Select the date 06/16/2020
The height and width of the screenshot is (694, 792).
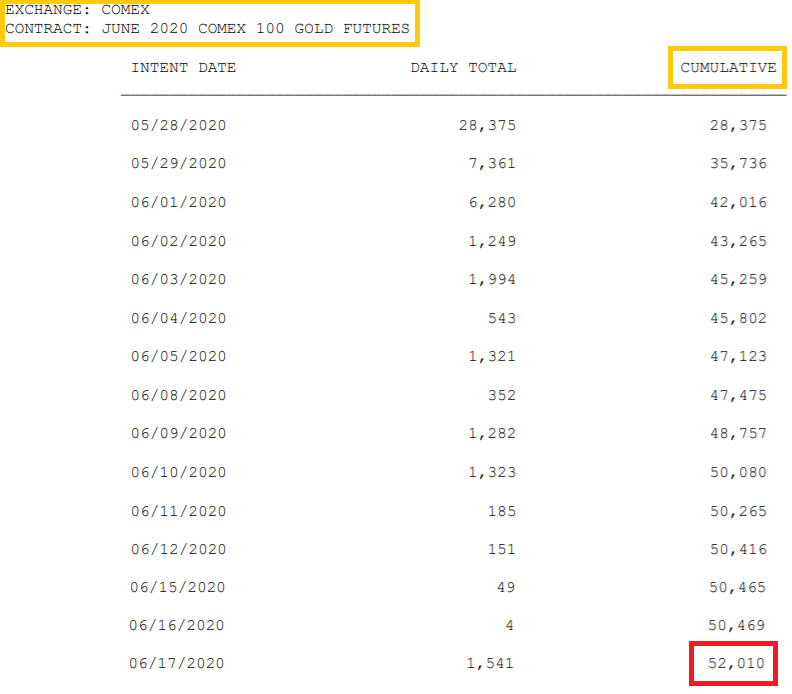pyautogui.click(x=176, y=625)
